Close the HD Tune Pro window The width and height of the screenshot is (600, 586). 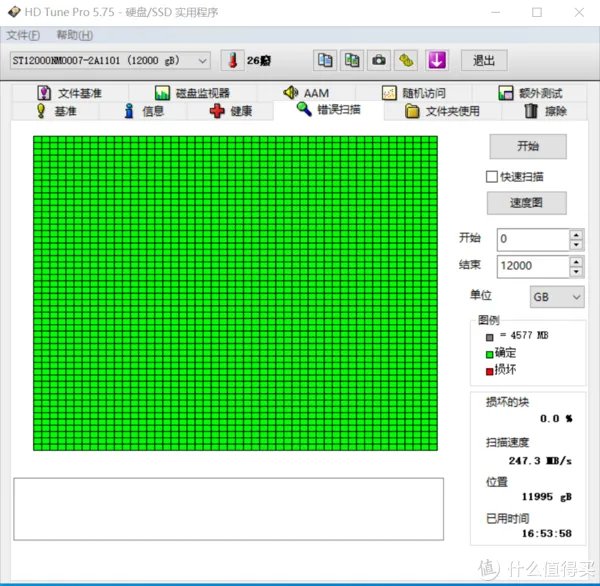[579, 12]
